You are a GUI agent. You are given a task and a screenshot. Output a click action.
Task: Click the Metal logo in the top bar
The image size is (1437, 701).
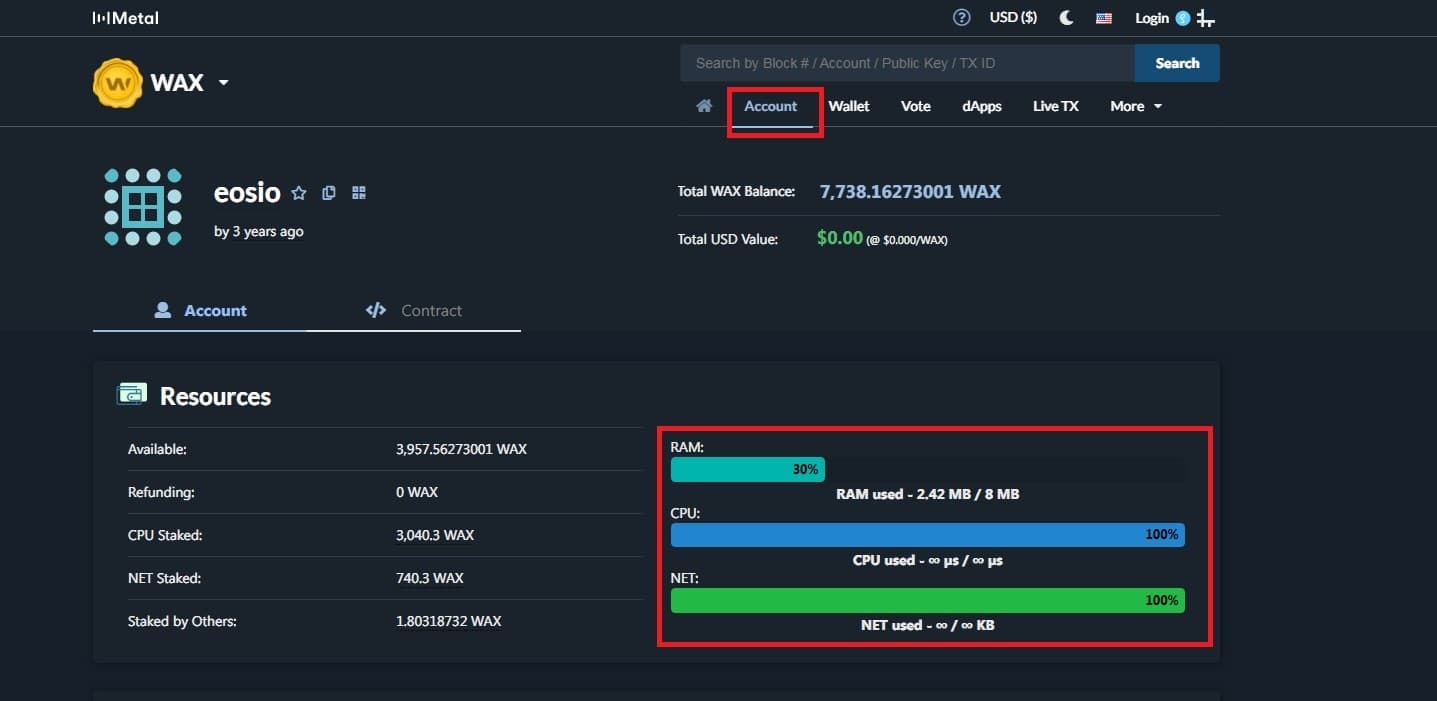[x=125, y=18]
